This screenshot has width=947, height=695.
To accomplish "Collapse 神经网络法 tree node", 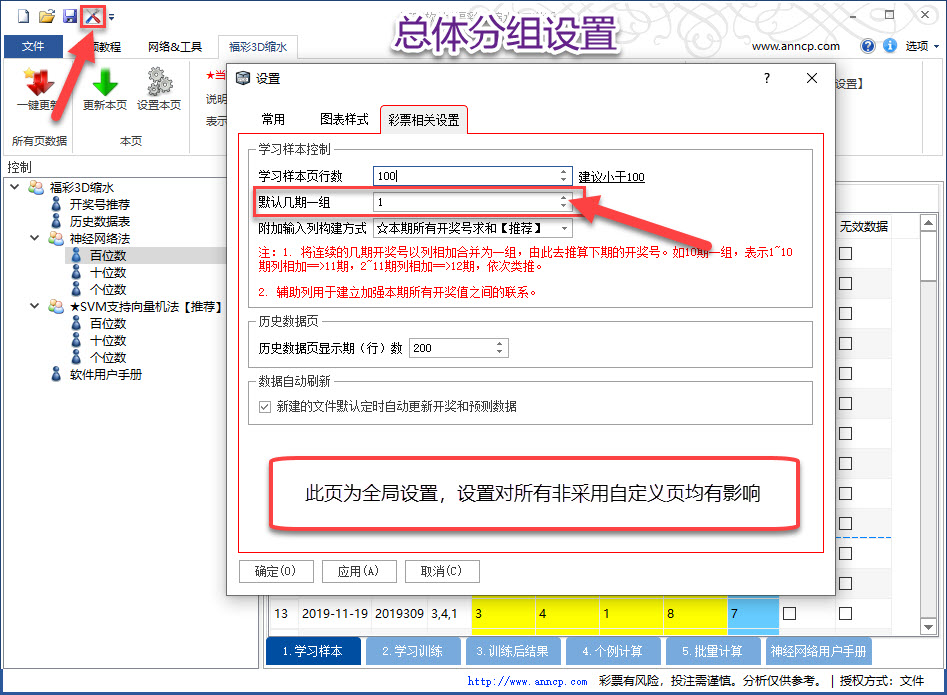I will [x=34, y=238].
